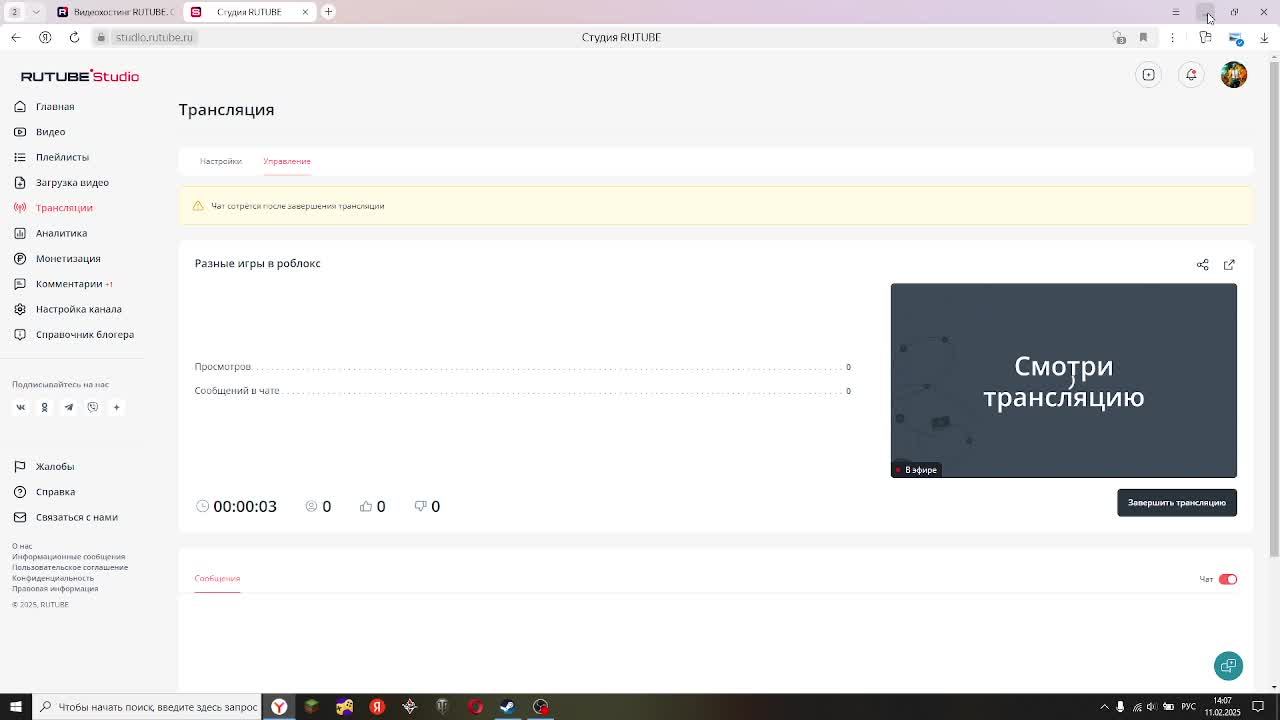Viewport: 1280px width, 720px height.
Task: Click the viewers counter icon
Action: click(x=311, y=506)
